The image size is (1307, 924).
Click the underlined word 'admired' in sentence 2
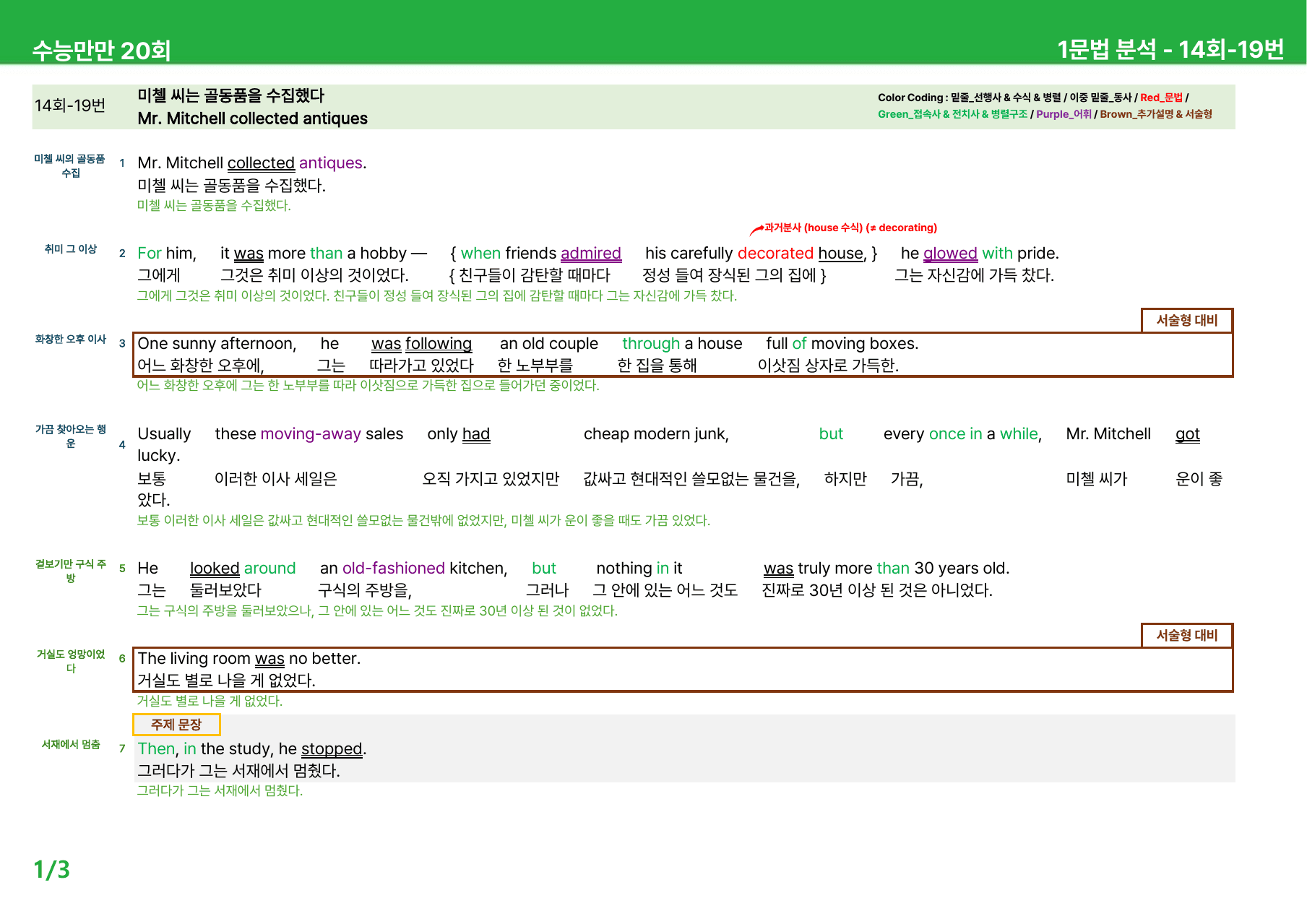click(x=591, y=254)
